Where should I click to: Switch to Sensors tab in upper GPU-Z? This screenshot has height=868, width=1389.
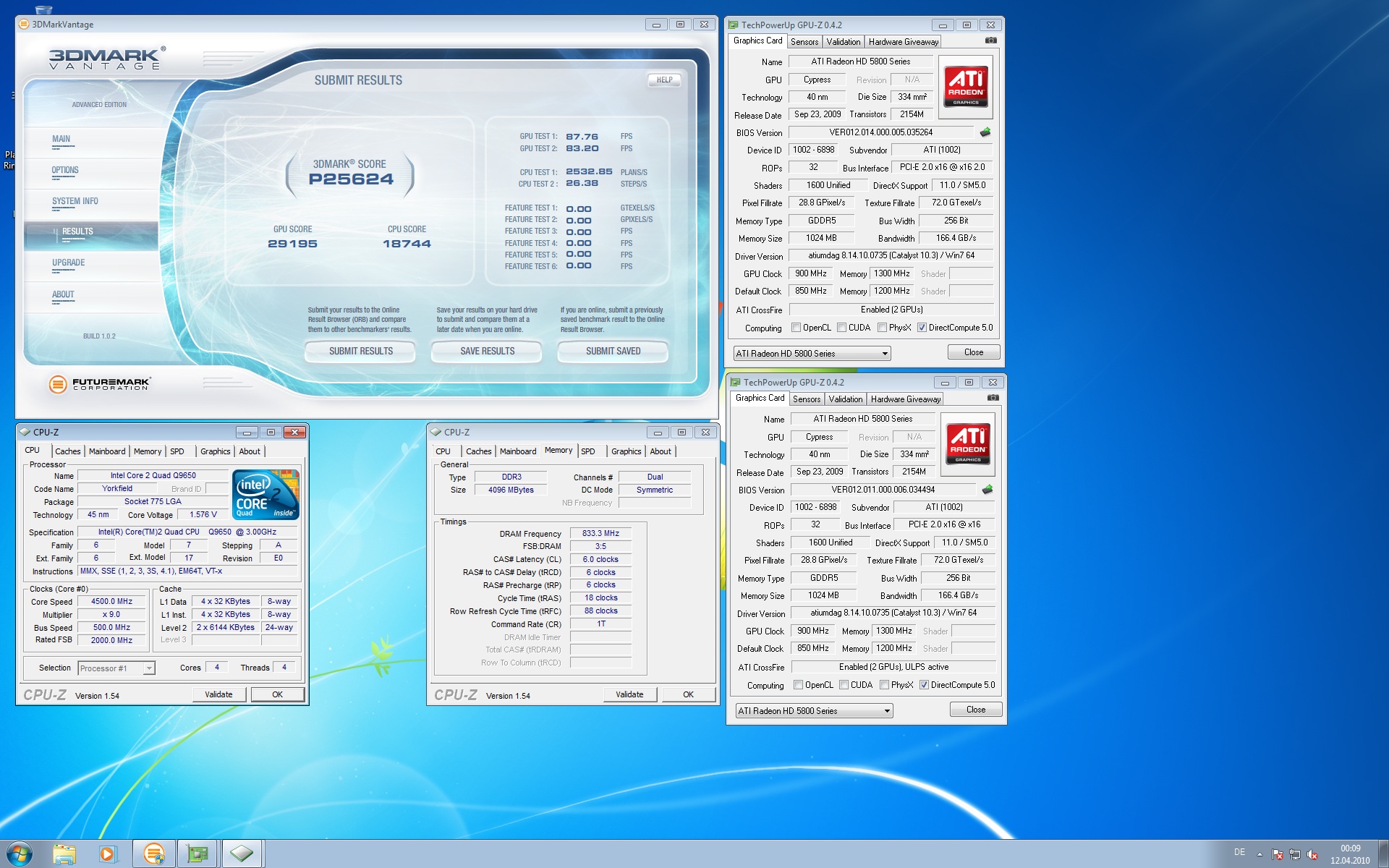pos(804,42)
